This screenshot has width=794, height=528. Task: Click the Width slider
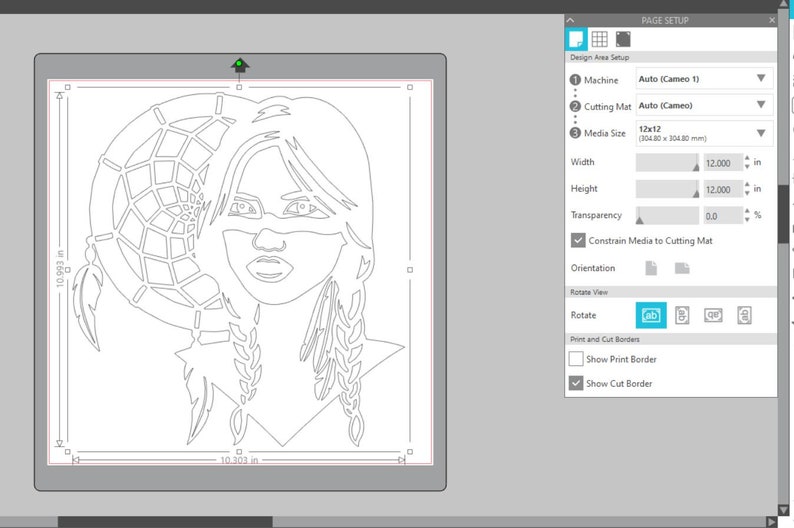coord(667,163)
